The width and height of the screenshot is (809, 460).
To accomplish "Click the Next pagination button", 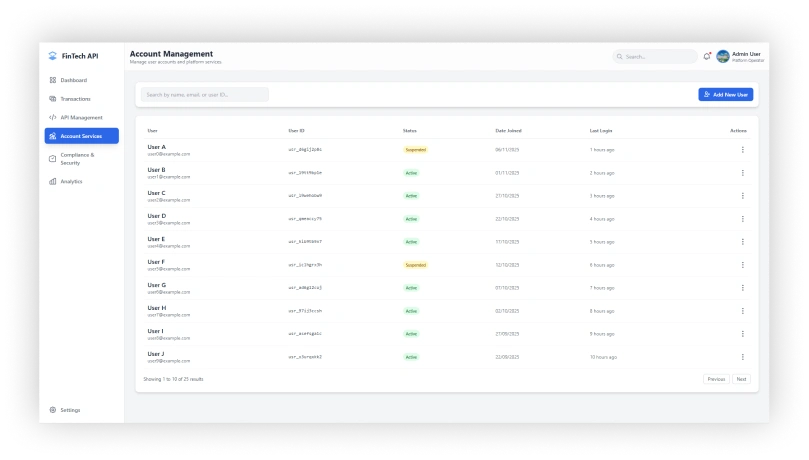I will [741, 379].
